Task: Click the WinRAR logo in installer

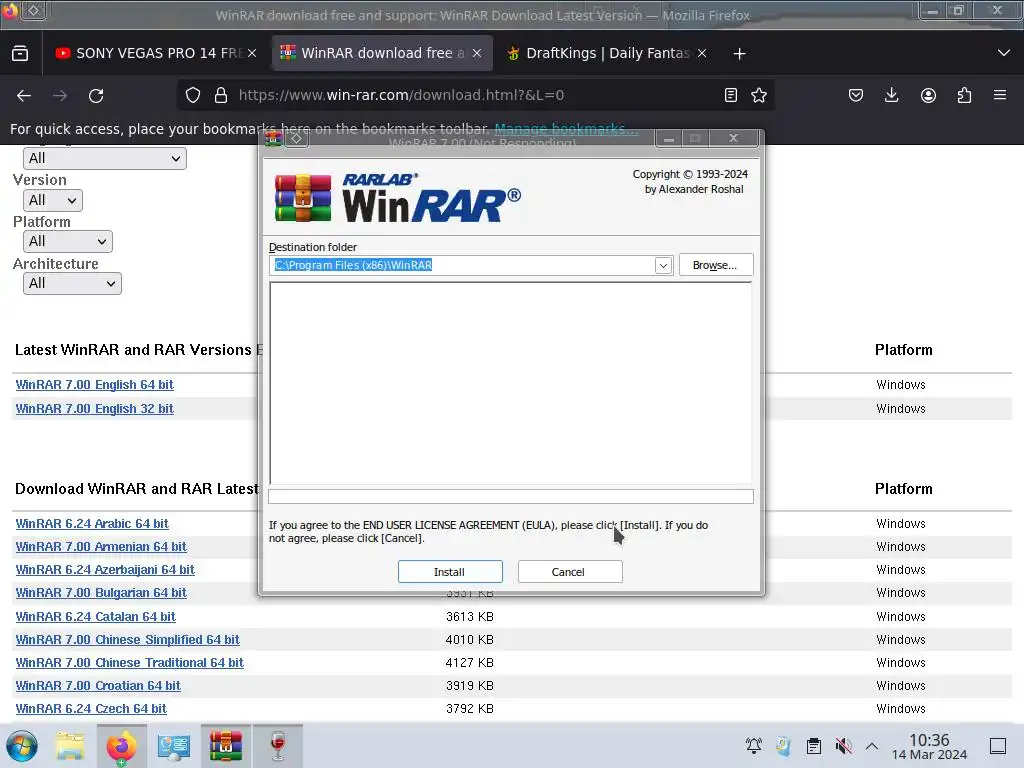Action: click(x=397, y=198)
